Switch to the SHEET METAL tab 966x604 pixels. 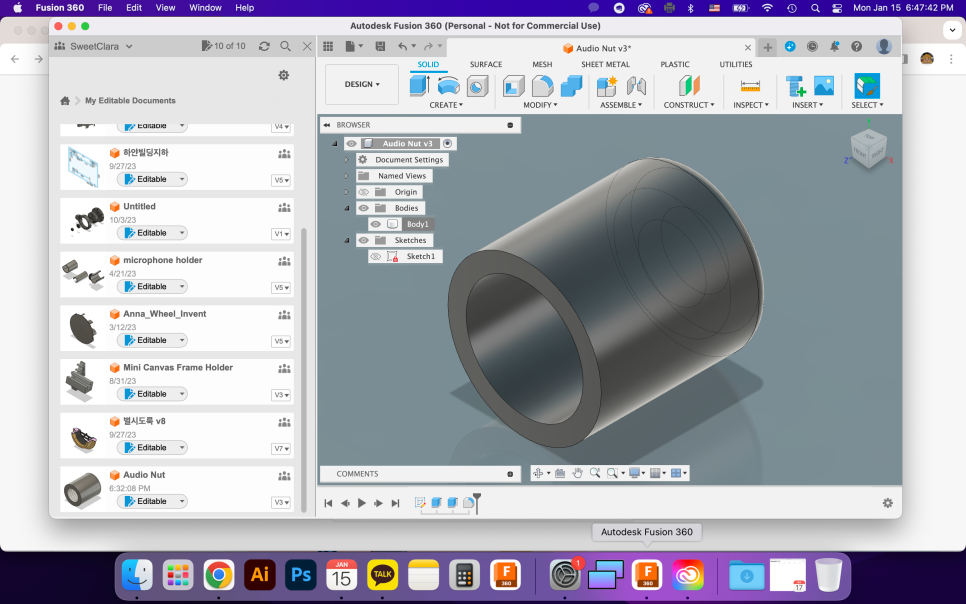606,64
